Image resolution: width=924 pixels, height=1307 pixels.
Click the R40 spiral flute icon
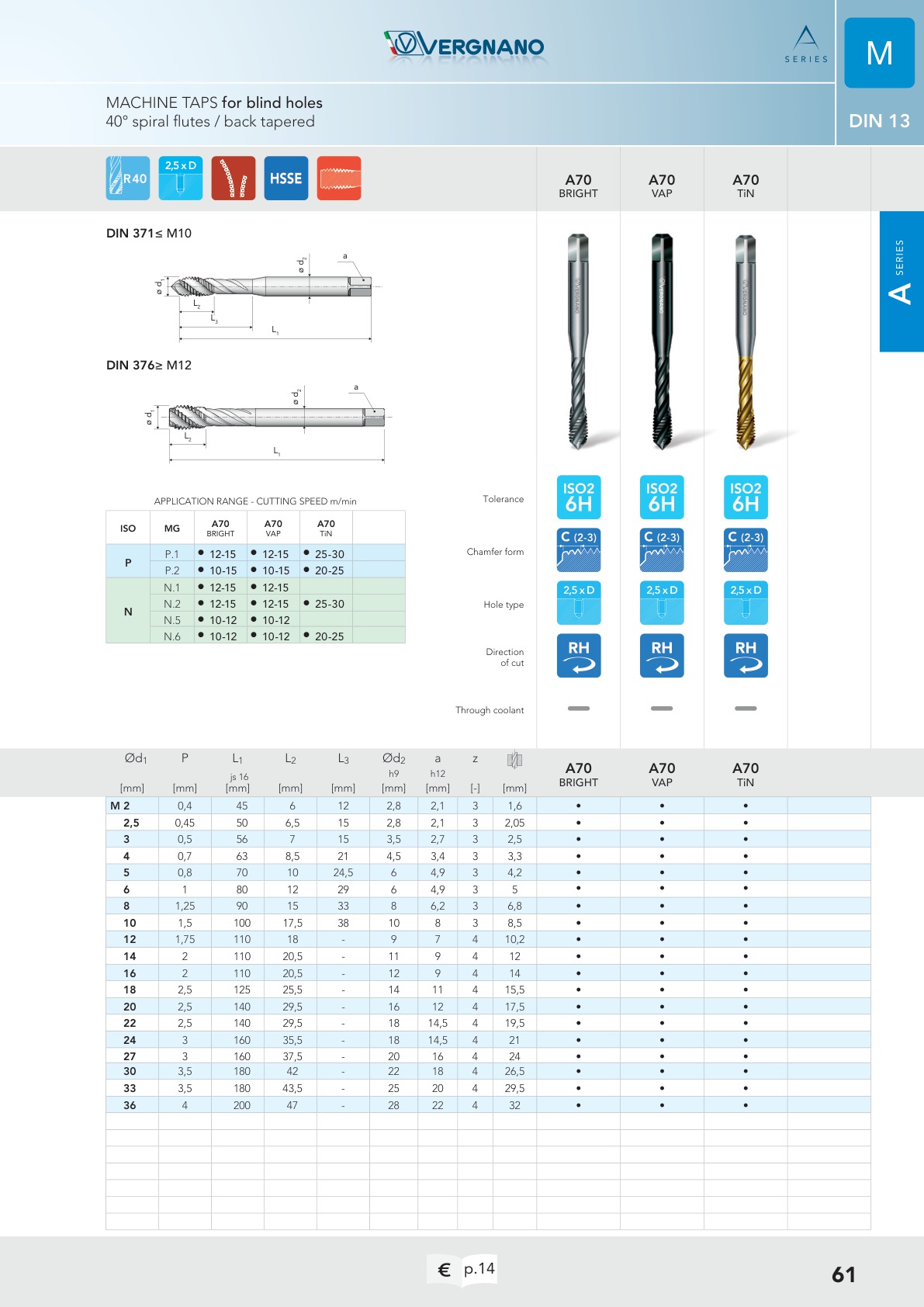128,179
